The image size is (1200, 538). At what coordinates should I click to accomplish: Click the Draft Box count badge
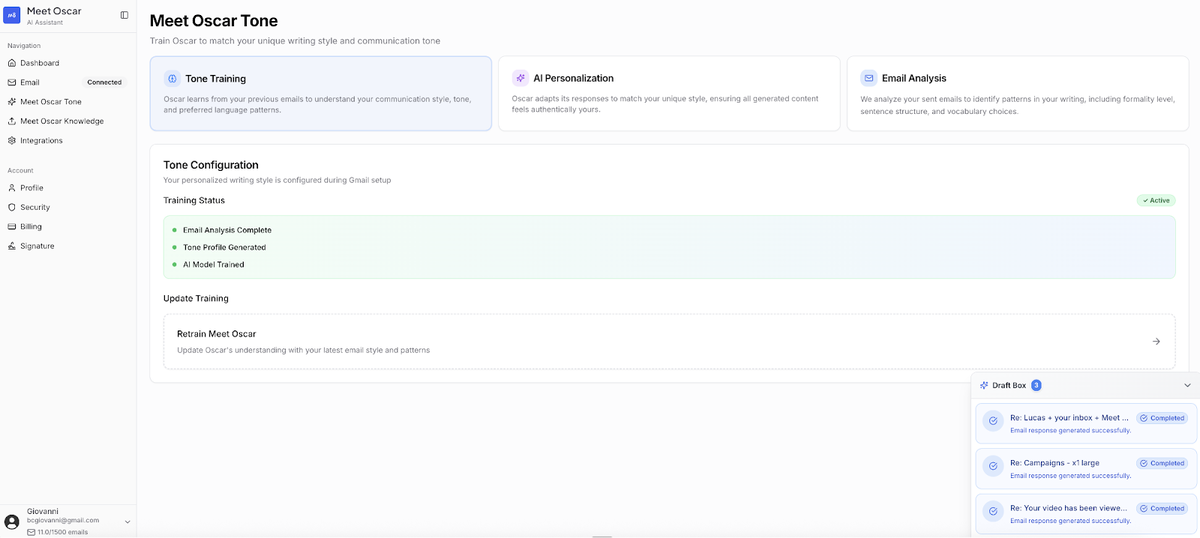click(x=1036, y=385)
